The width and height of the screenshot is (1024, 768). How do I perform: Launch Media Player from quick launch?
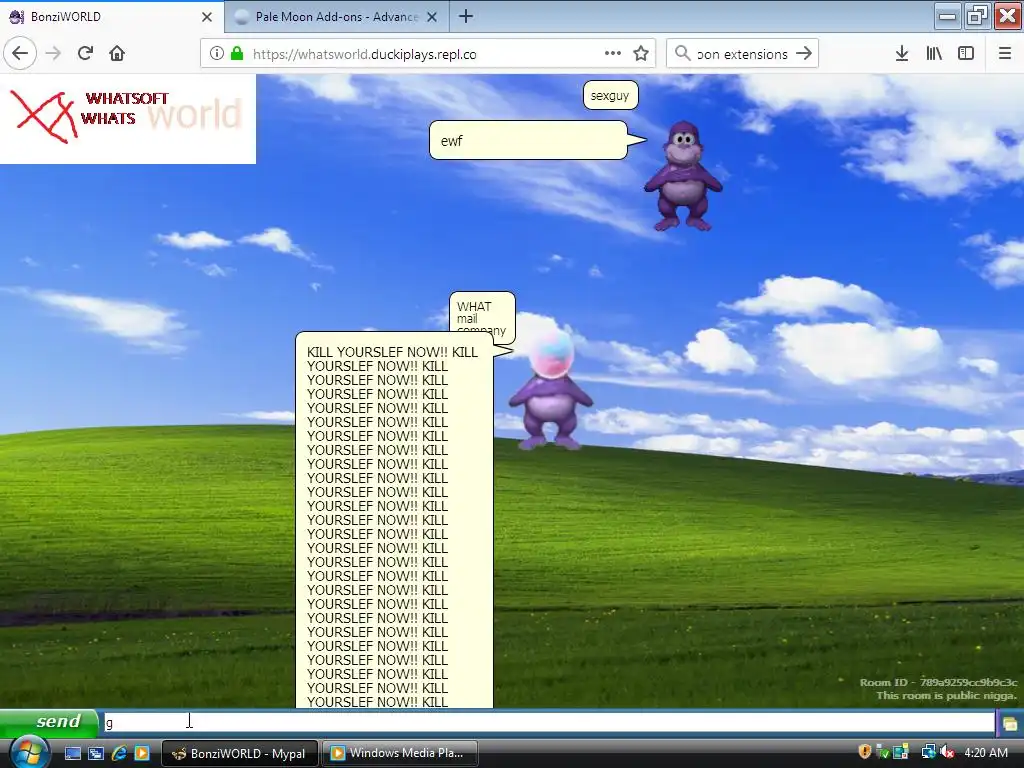coord(141,753)
